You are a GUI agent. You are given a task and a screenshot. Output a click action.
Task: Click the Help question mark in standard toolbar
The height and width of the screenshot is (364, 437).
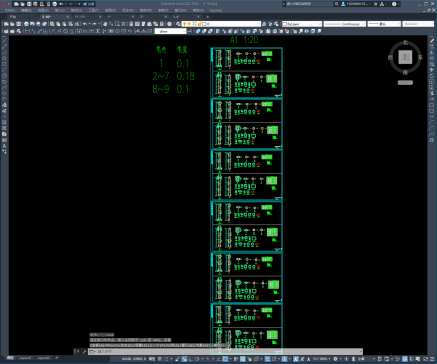tap(170, 24)
